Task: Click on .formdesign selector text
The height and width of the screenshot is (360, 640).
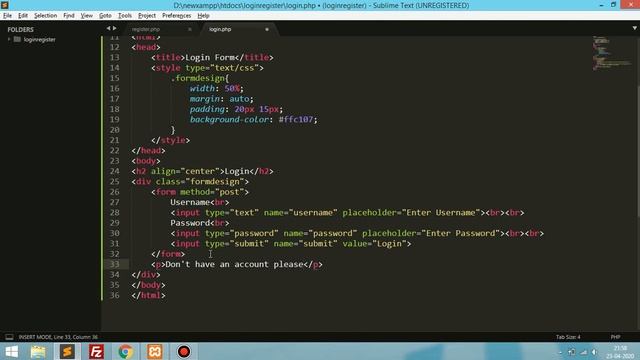Action: [198, 78]
